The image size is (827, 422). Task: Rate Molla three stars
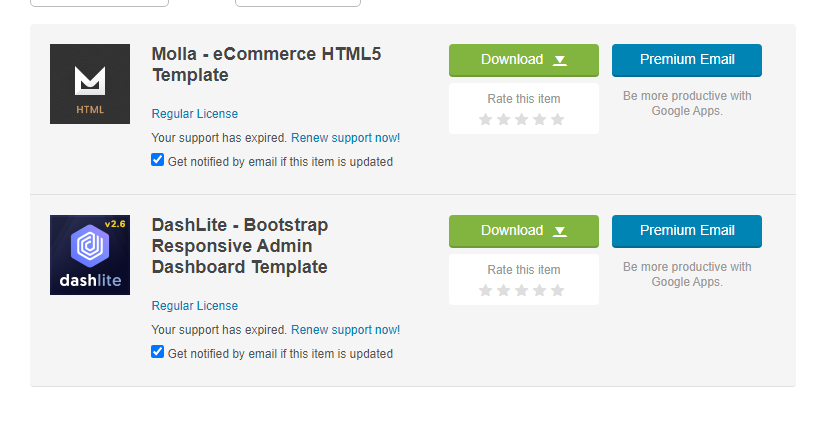click(x=522, y=120)
